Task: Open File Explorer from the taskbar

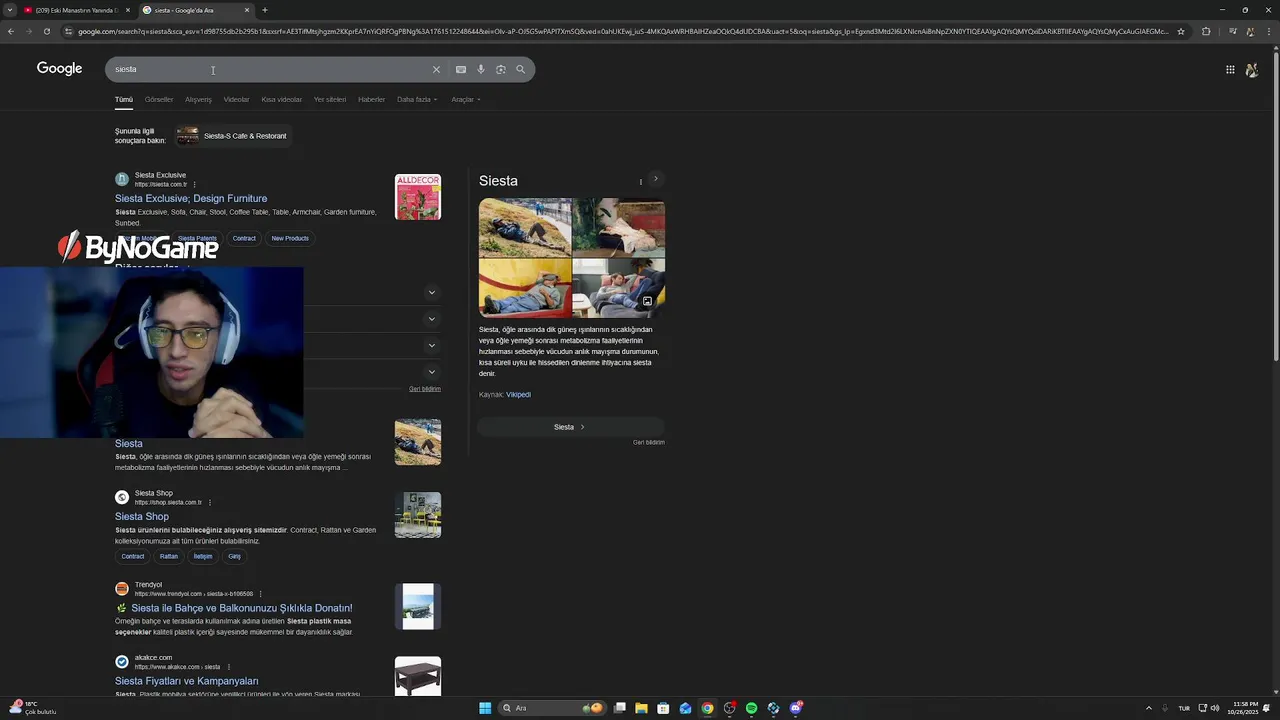Action: 641,708
